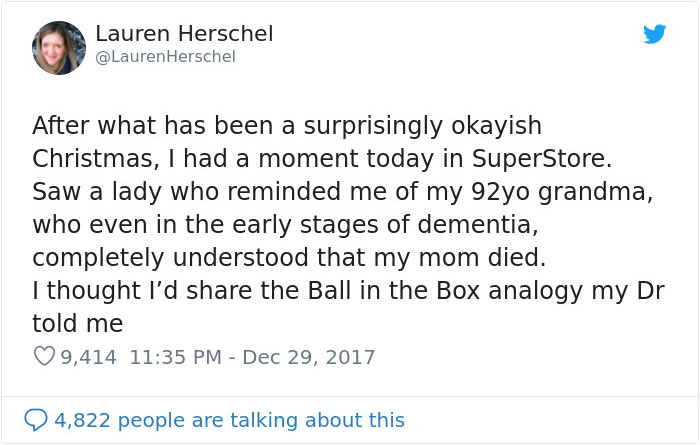Click the 9,414 likes count
700x445 pixels.
pos(89,356)
